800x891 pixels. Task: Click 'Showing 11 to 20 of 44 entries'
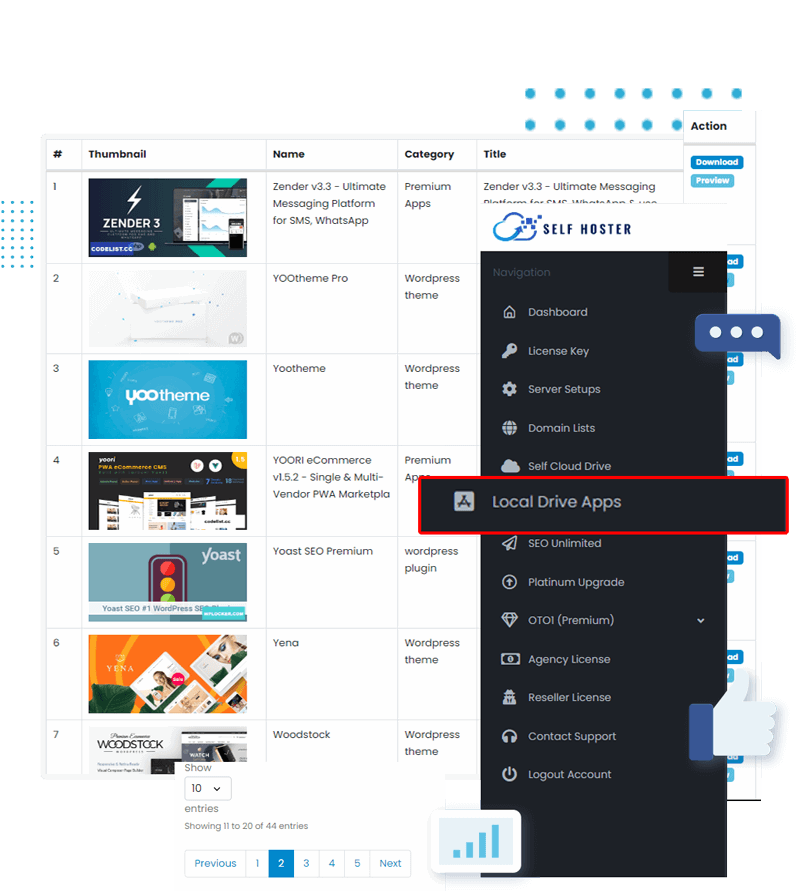click(x=246, y=826)
